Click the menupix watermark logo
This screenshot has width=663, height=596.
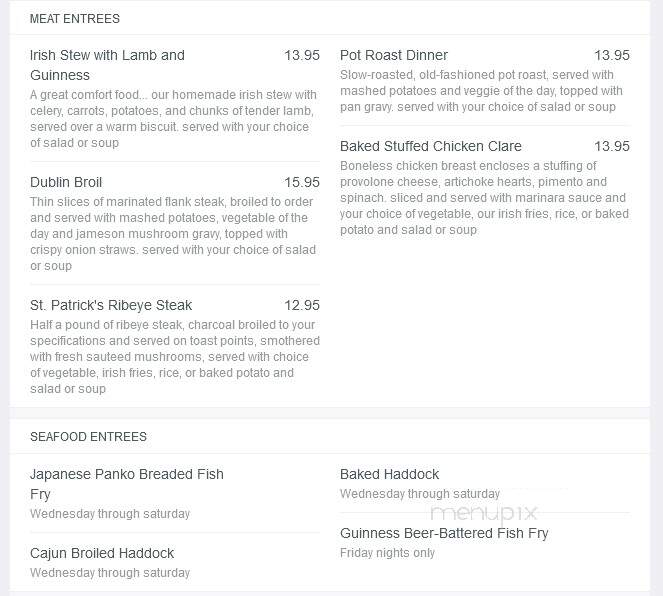coord(484,513)
